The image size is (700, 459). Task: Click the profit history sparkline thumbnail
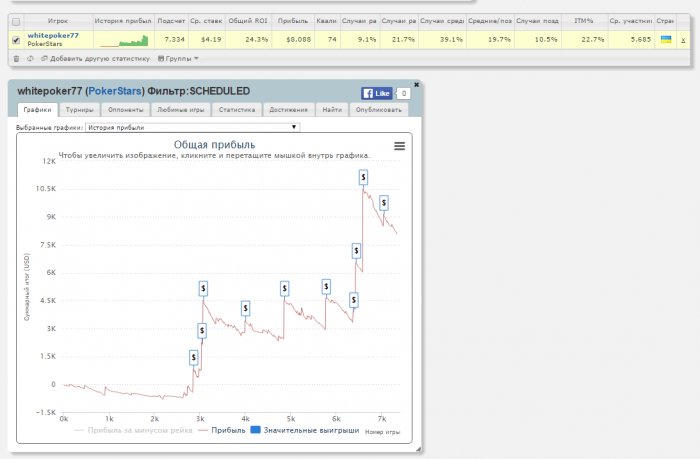(123, 40)
